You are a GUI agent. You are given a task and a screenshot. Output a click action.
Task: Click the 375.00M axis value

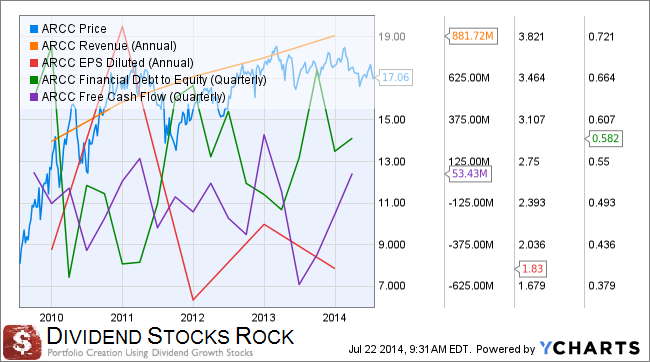click(469, 120)
